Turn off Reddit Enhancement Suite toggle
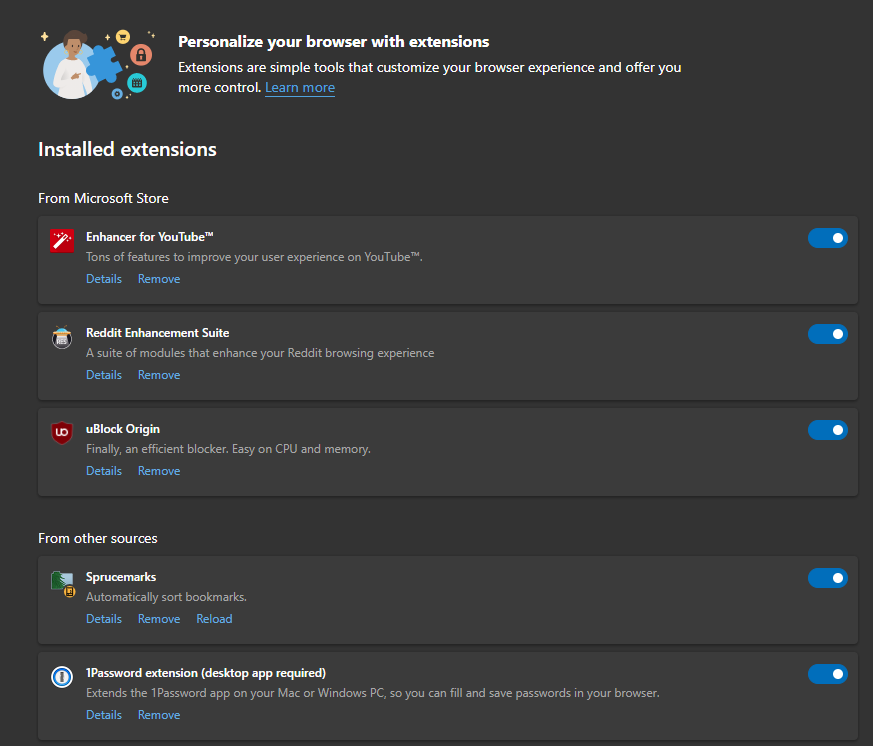The height and width of the screenshot is (746, 873). coord(827,334)
